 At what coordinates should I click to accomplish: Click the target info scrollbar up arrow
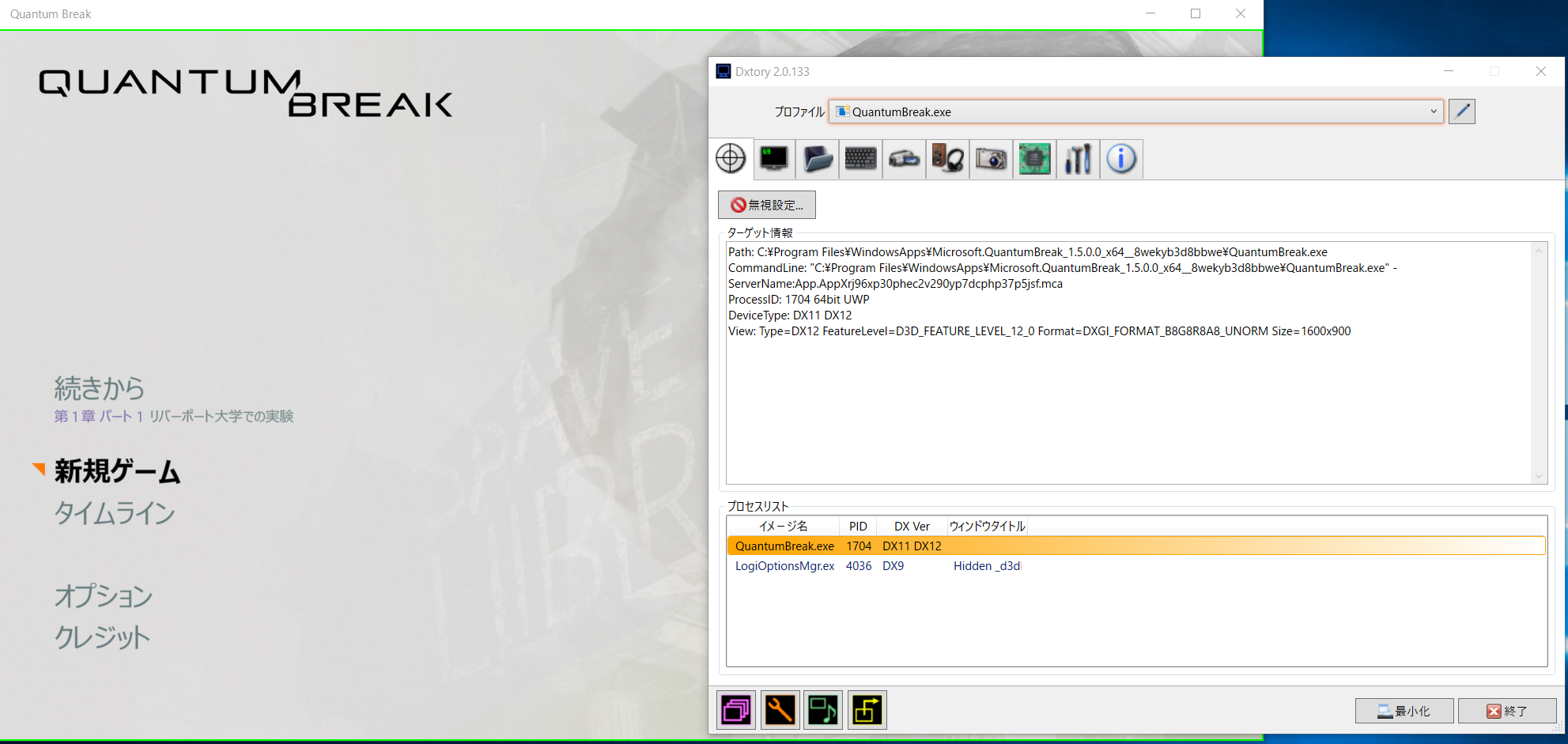[x=1539, y=251]
